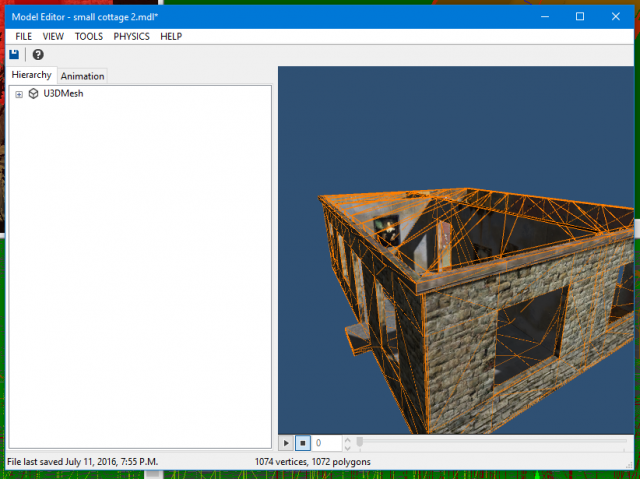
Task: Open the TOOLS menu
Action: tap(88, 36)
